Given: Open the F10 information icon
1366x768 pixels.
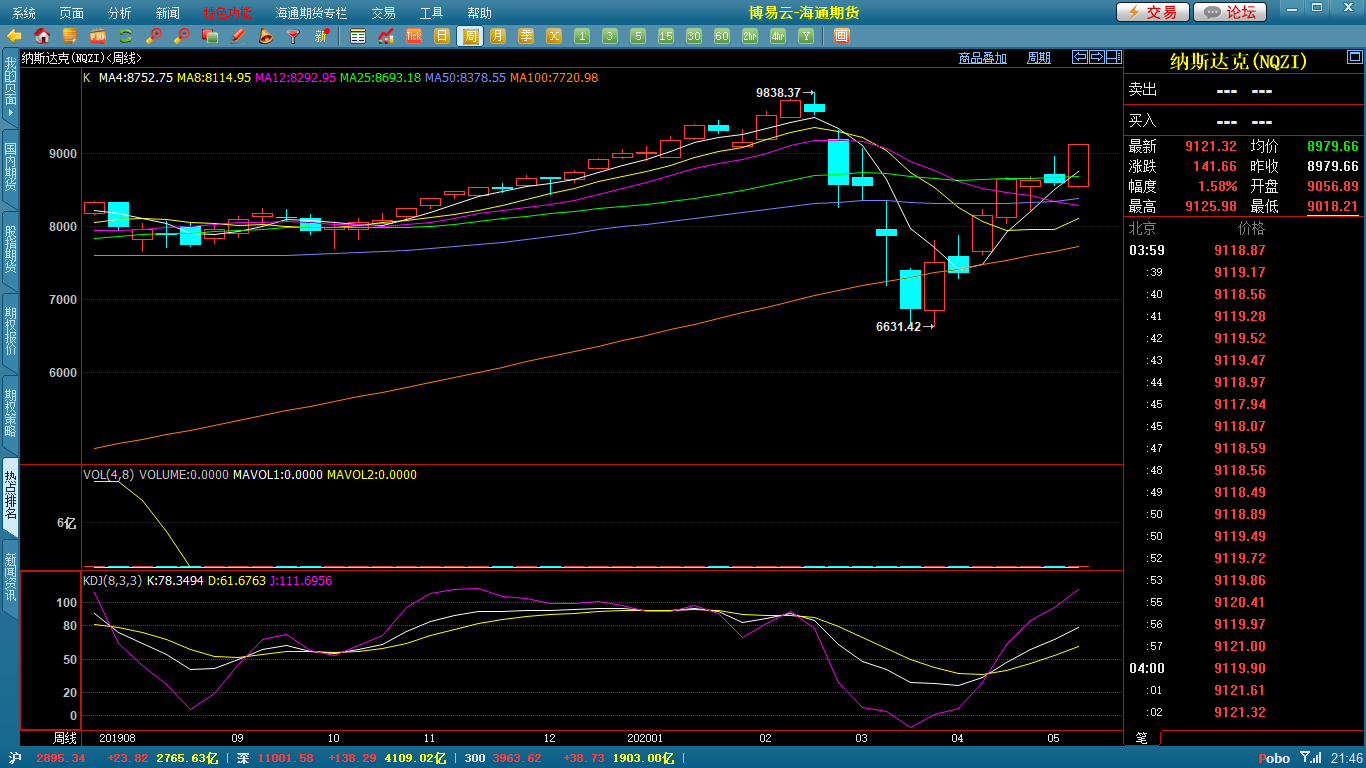Looking at the screenshot, I should click(98, 36).
